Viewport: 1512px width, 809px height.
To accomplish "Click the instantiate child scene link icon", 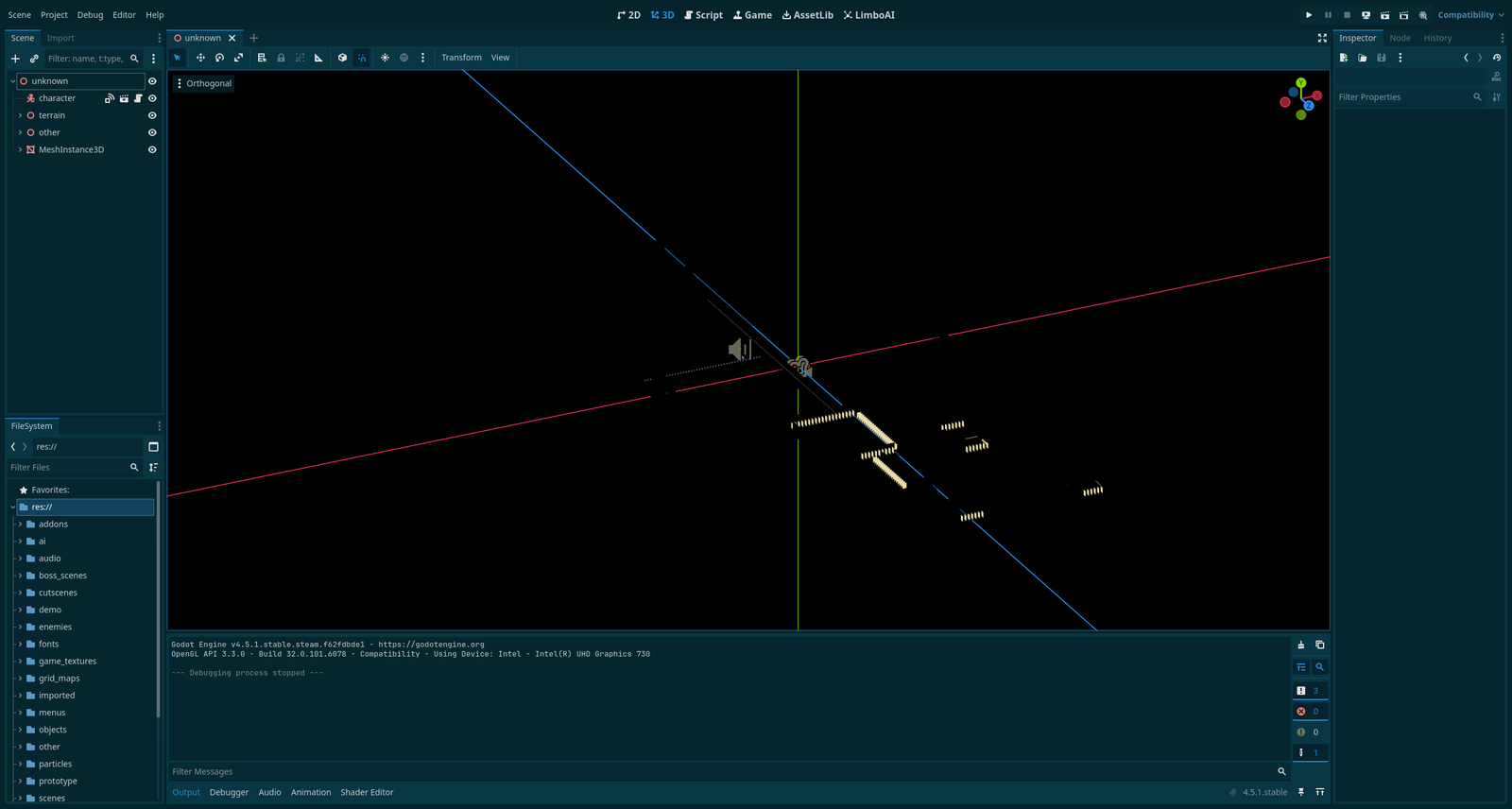I will coord(34,59).
